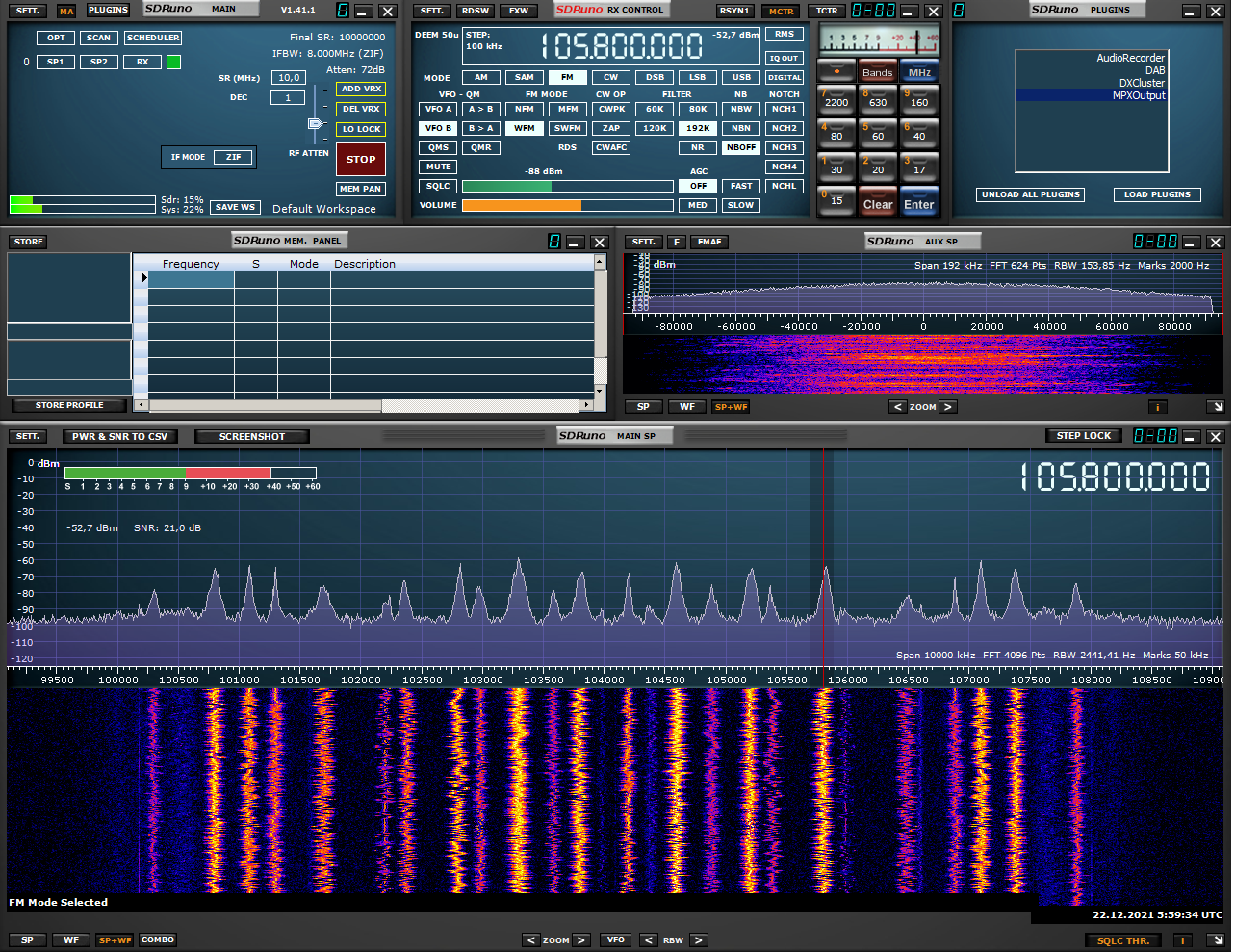Open the RDSW window from RX Control
The image size is (1235, 952).
pos(475,11)
